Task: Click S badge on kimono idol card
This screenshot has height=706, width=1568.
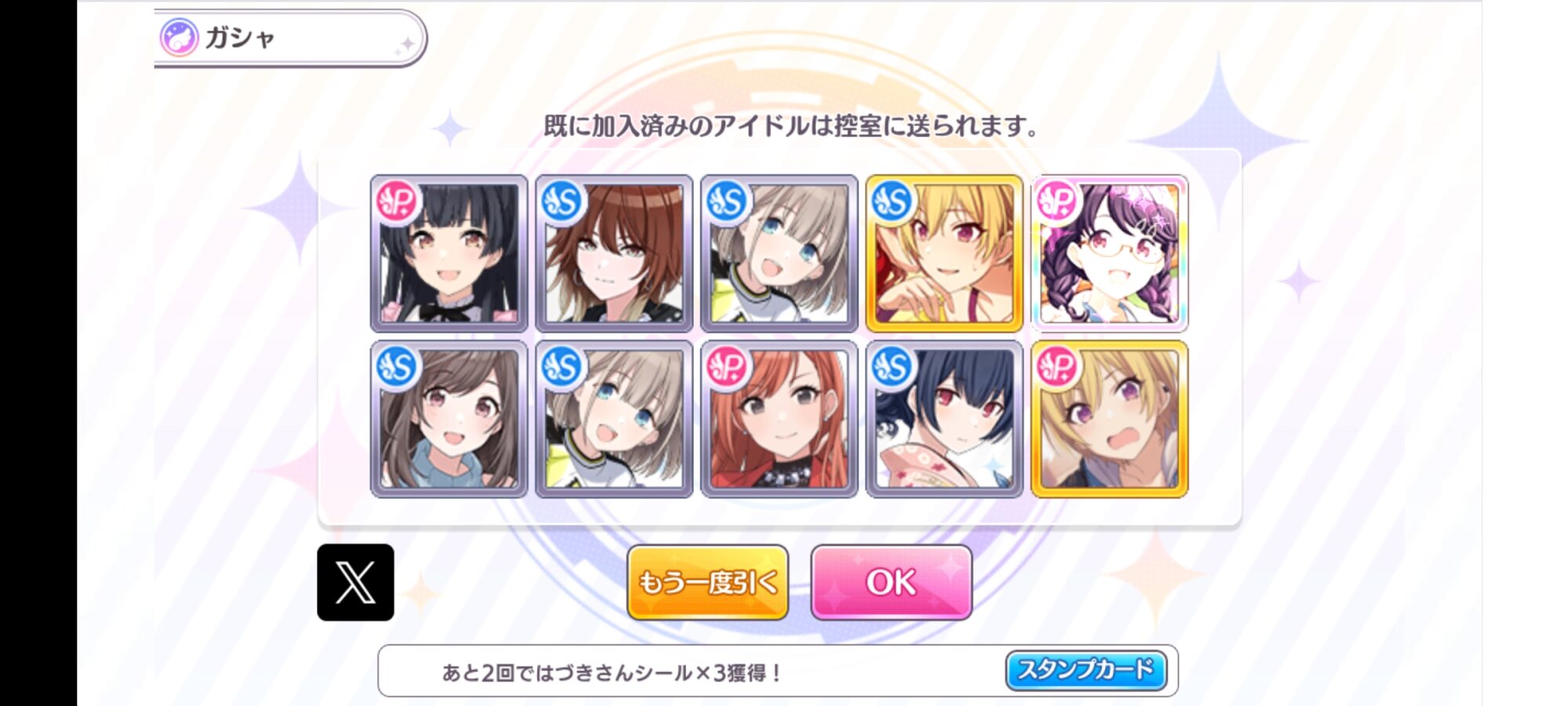Action: tap(892, 367)
